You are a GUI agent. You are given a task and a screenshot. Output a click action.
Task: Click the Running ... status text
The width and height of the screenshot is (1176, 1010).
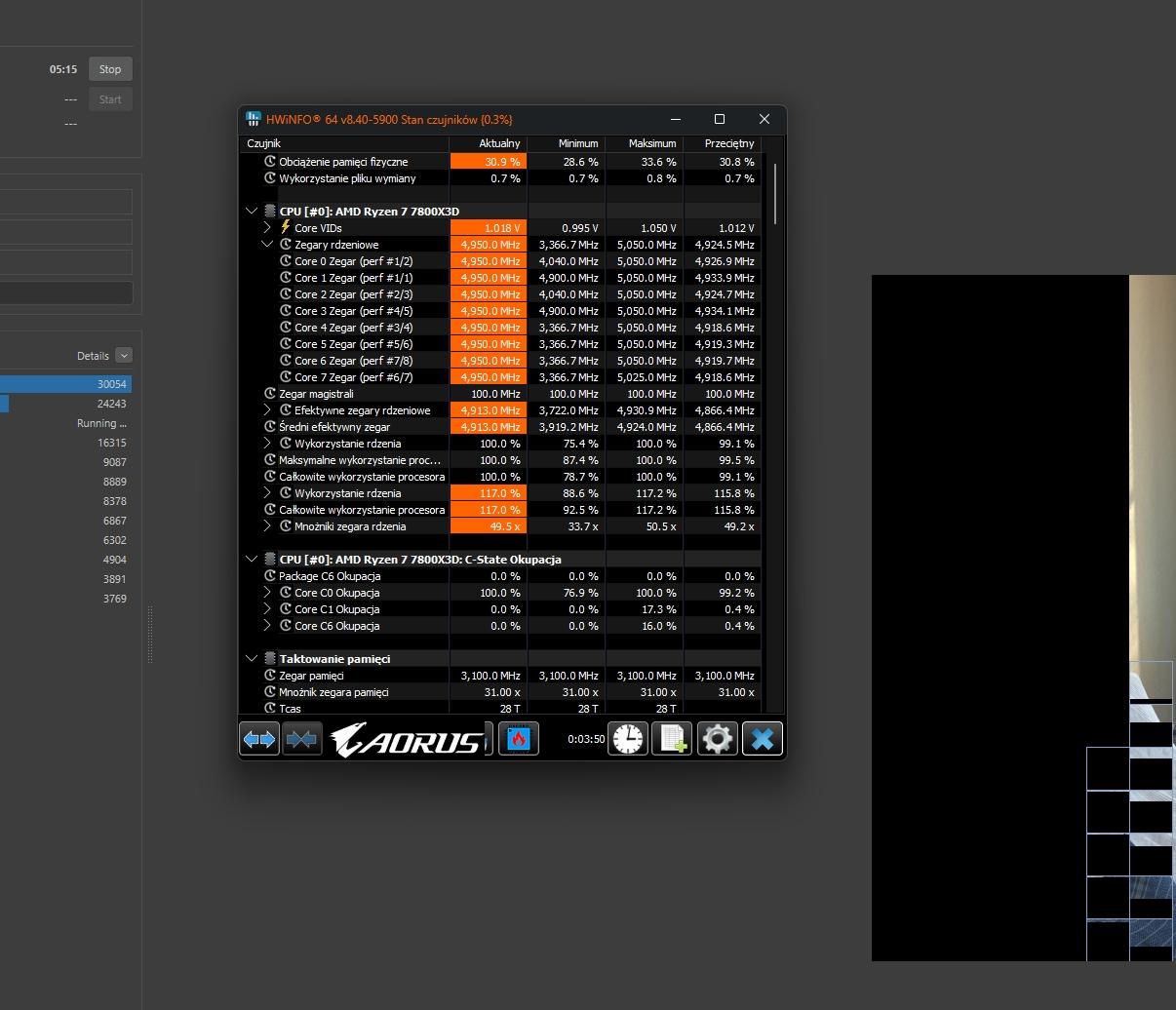coord(102,423)
